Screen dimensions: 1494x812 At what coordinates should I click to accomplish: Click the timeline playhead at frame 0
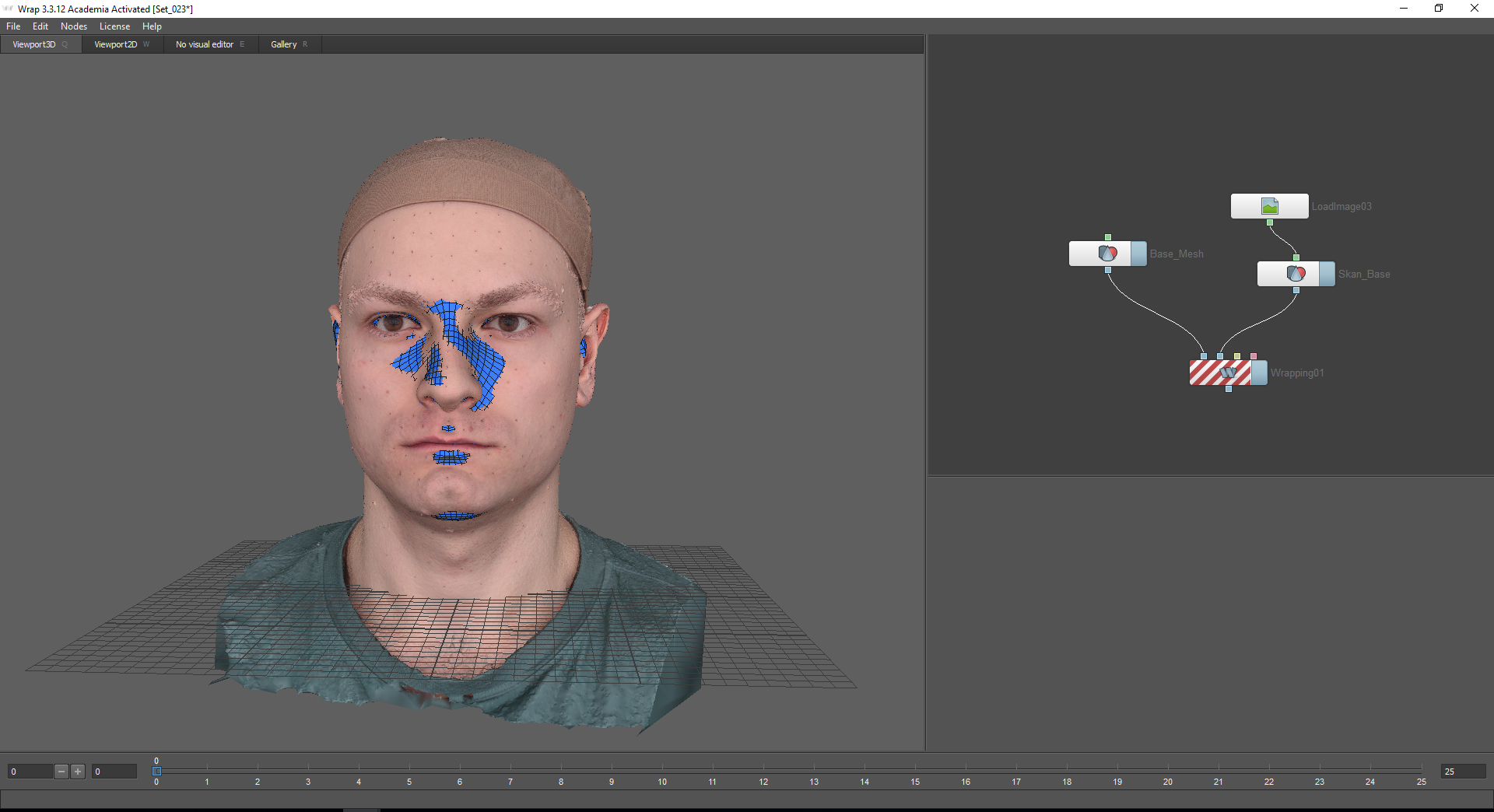point(156,771)
